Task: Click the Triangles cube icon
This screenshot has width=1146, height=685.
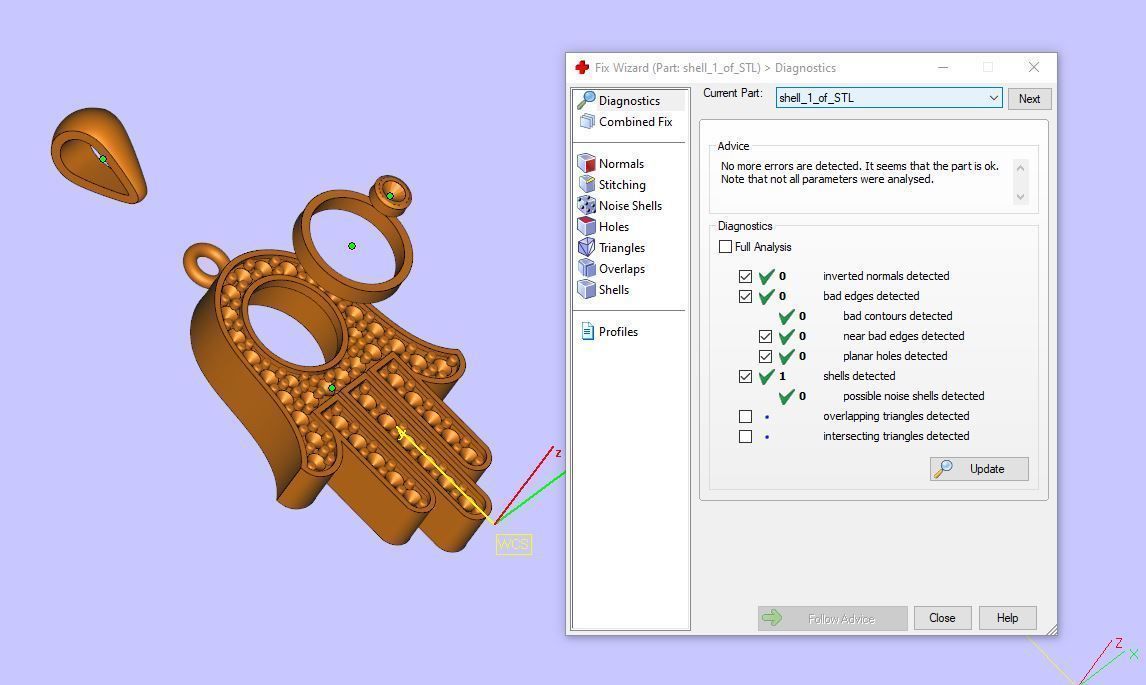Action: [x=586, y=247]
